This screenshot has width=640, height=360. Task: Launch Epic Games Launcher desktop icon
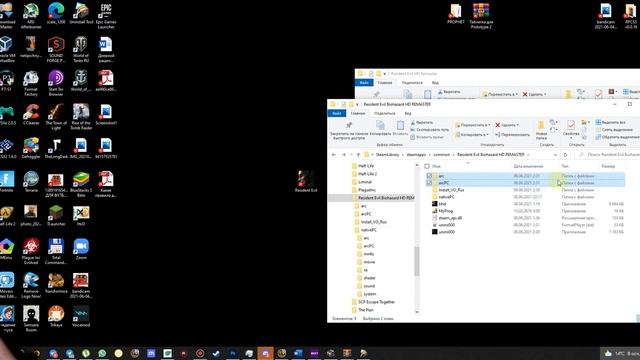(x=106, y=16)
